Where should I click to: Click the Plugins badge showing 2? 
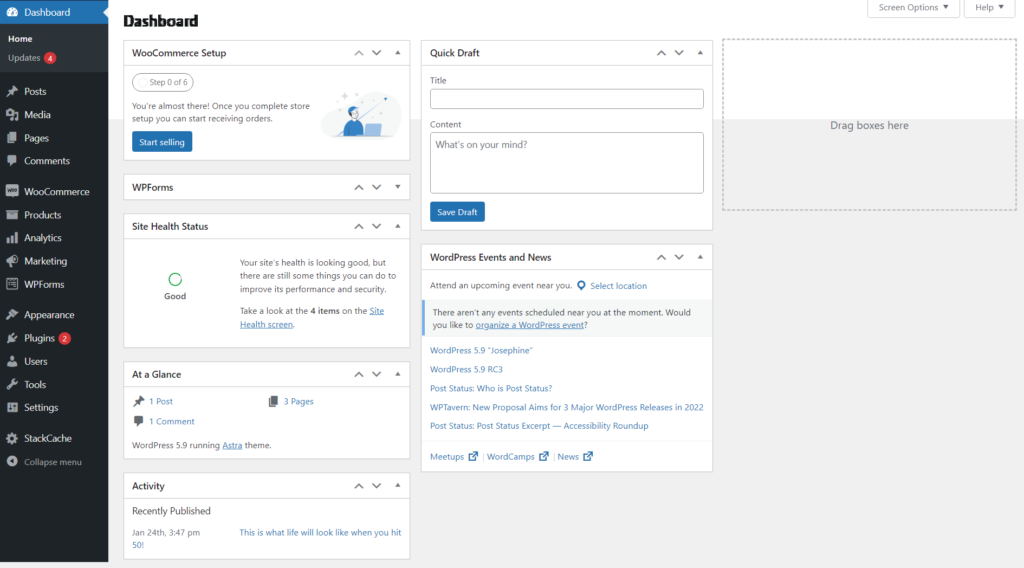[x=65, y=338]
